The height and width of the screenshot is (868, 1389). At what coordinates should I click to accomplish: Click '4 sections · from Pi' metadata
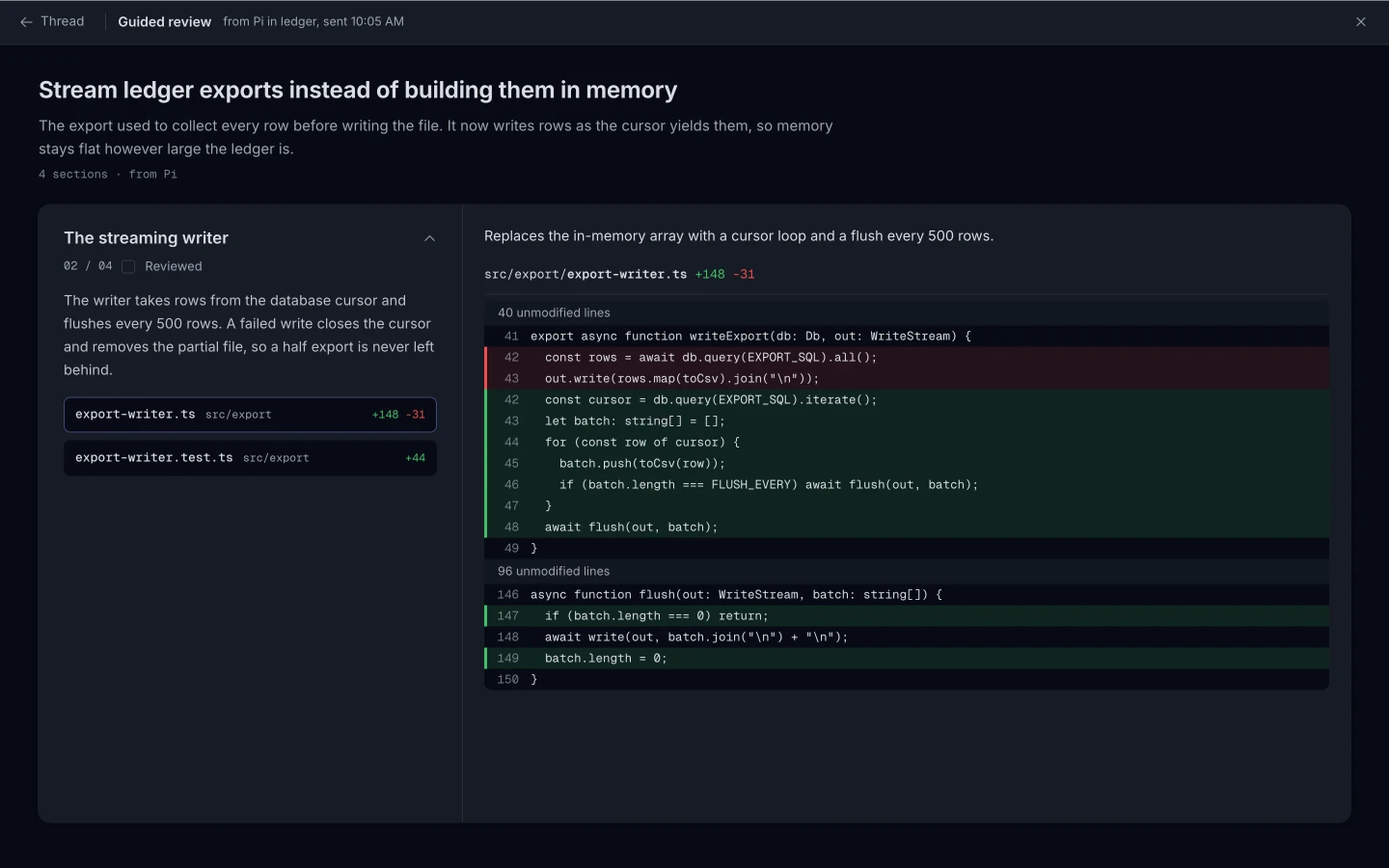pyautogui.click(x=108, y=175)
